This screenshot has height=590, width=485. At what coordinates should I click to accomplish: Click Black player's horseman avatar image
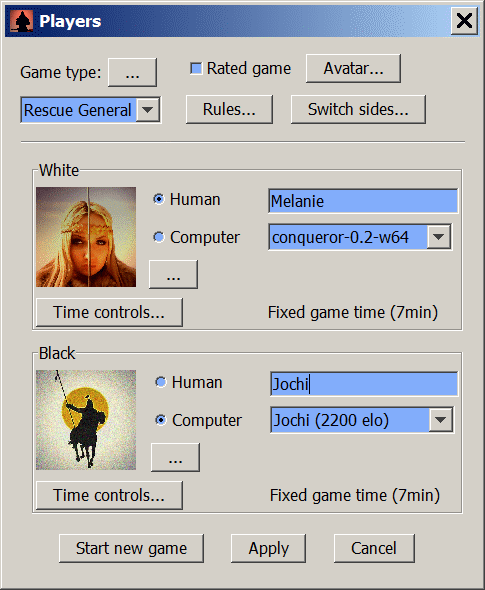coord(86,420)
